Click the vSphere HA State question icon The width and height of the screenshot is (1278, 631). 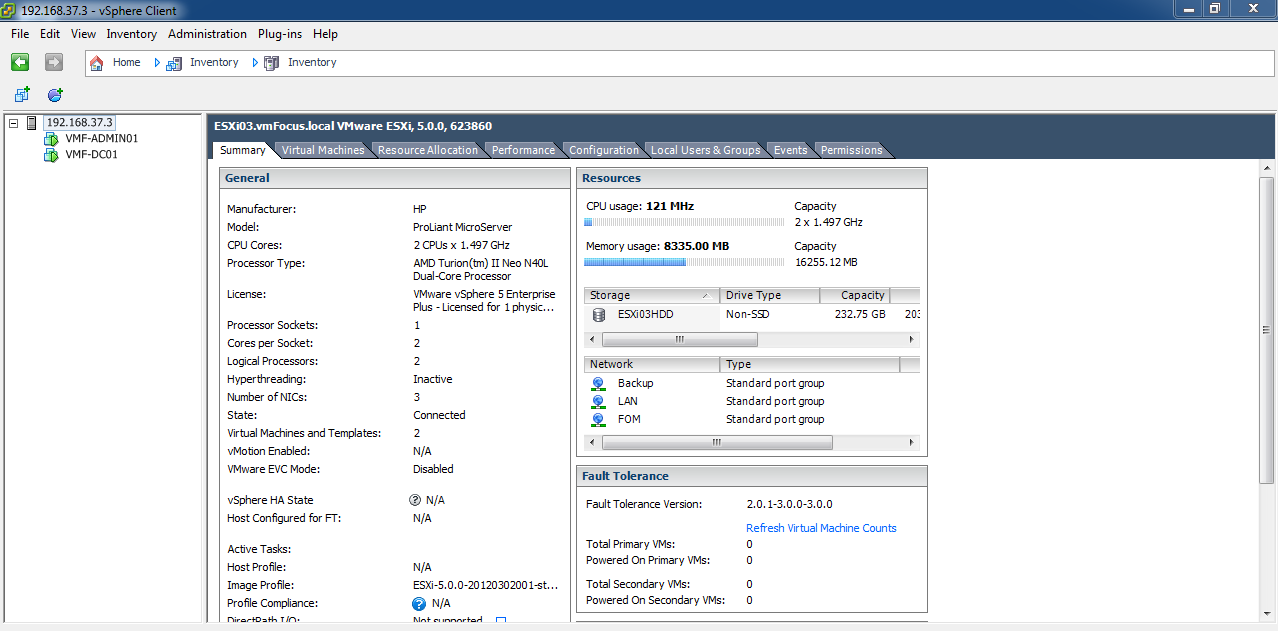[415, 500]
